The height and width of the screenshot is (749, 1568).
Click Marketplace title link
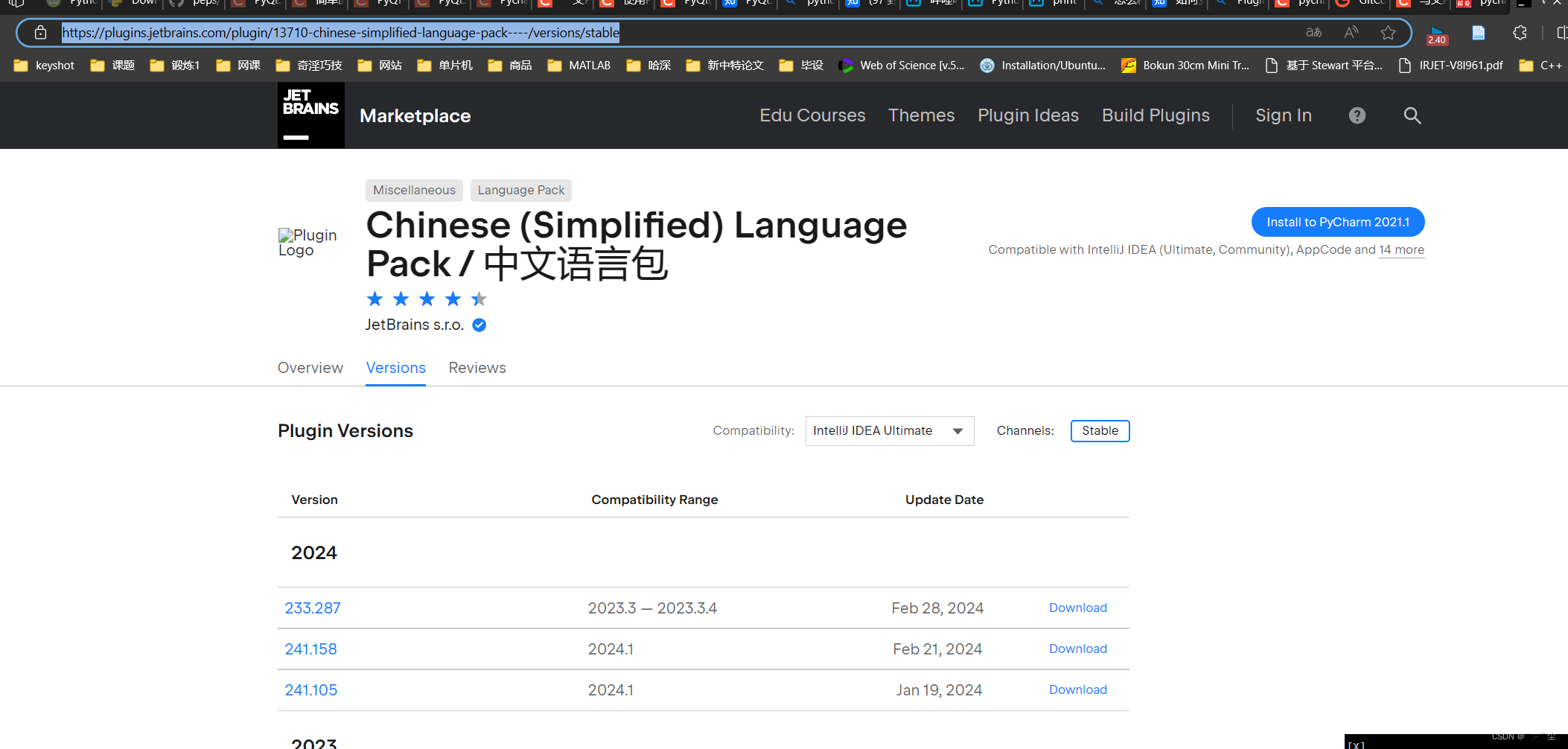[415, 115]
